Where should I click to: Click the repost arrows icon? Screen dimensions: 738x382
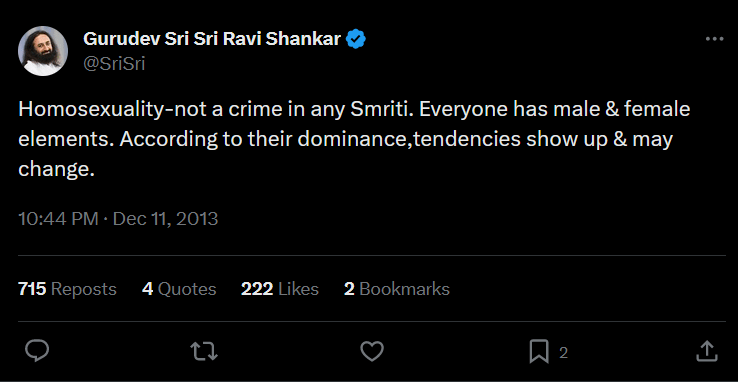point(204,351)
